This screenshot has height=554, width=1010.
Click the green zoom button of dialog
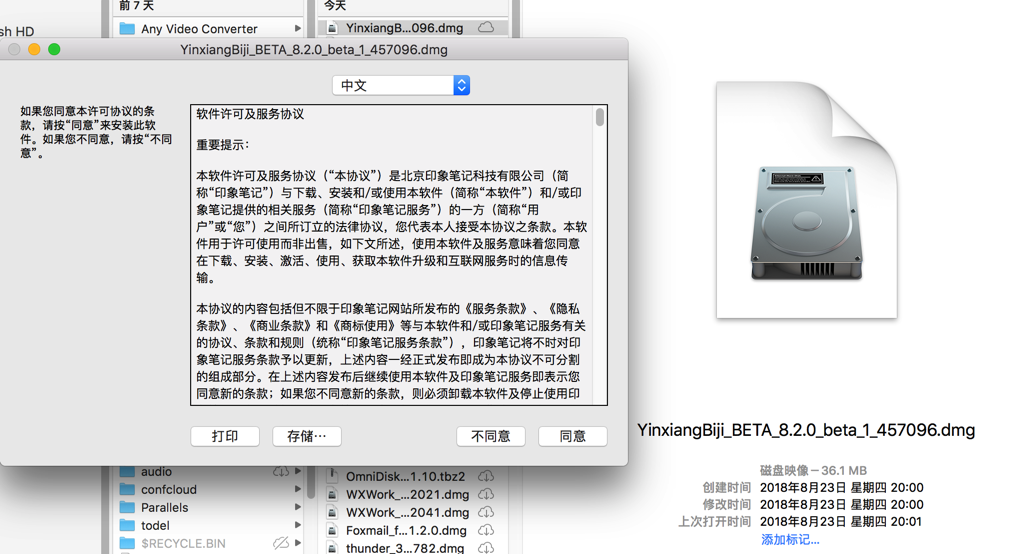click(54, 50)
